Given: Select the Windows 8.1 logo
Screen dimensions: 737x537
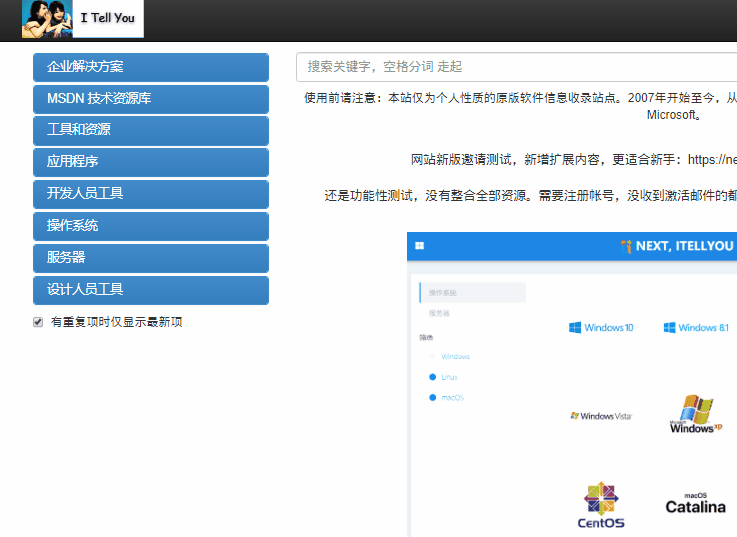Looking at the screenshot, I should pos(696,327).
